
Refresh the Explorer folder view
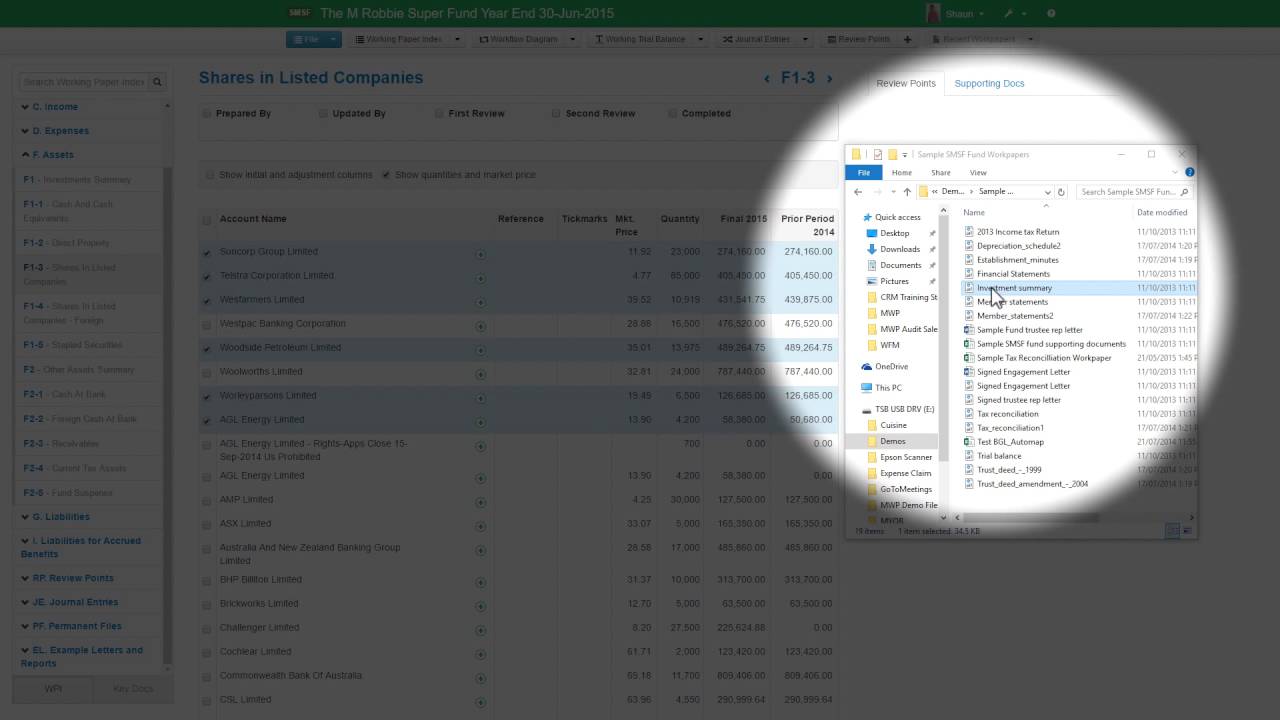[x=1061, y=192]
